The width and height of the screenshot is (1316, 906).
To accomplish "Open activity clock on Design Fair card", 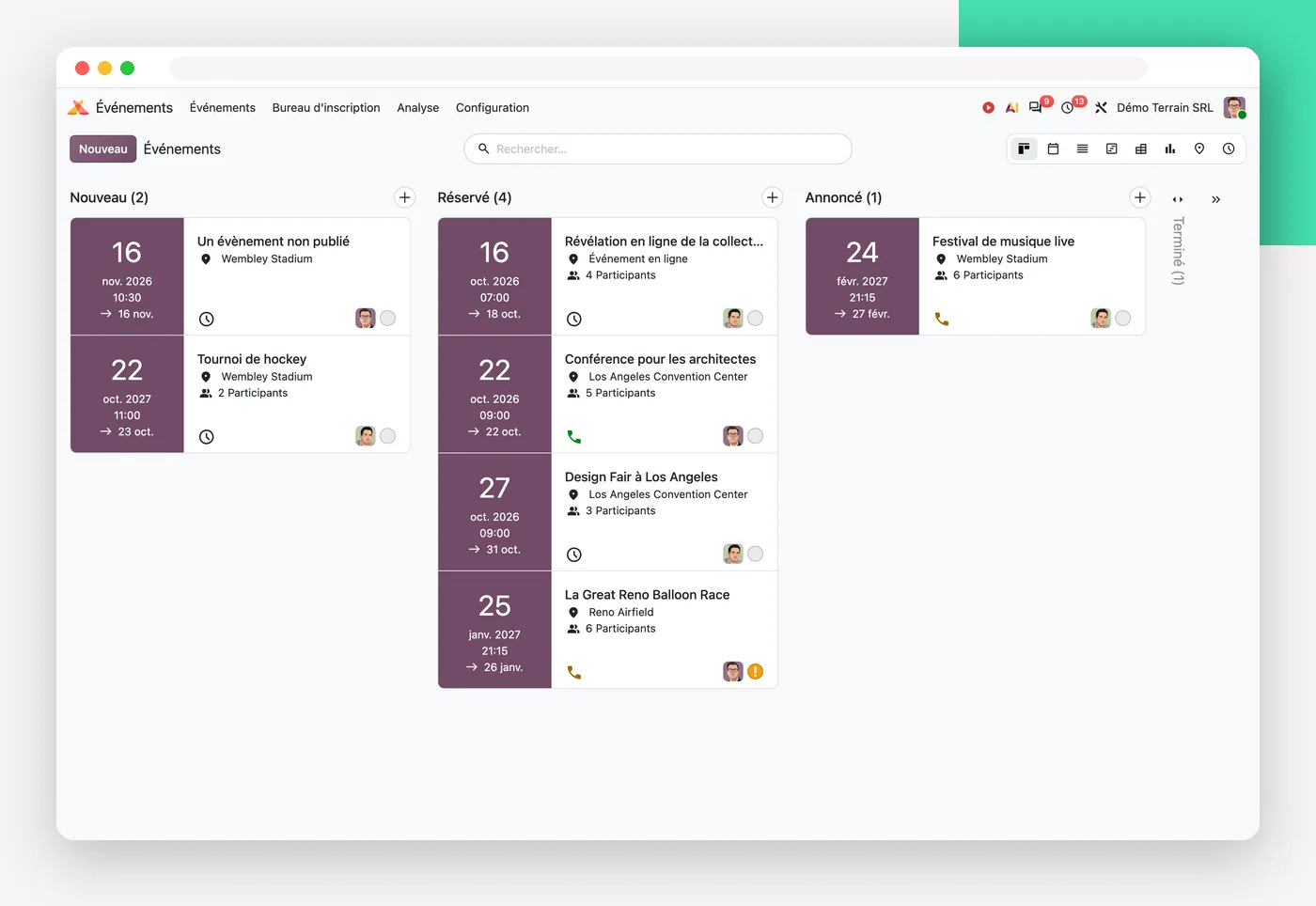I will [x=574, y=555].
